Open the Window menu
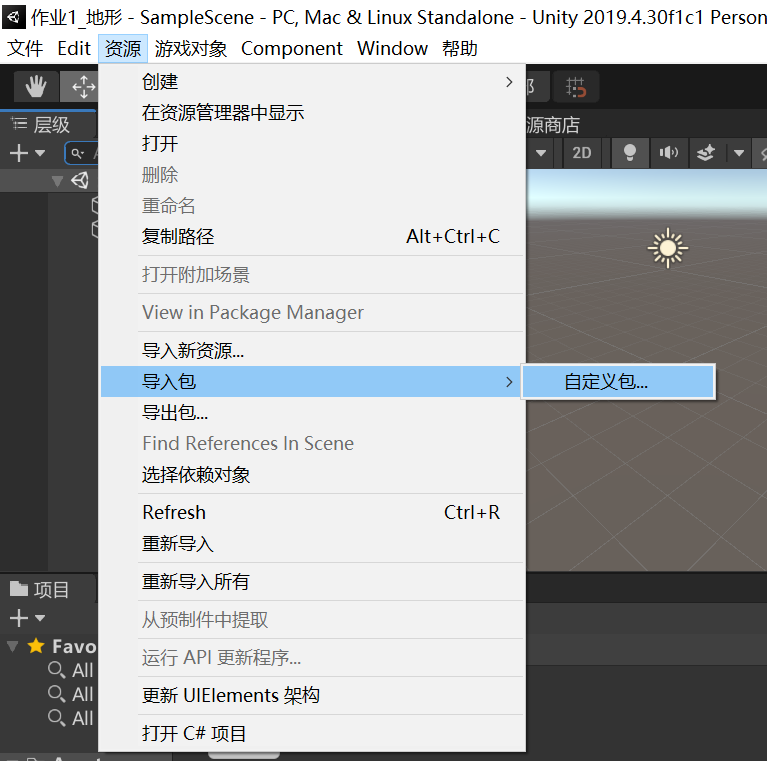 click(x=392, y=48)
